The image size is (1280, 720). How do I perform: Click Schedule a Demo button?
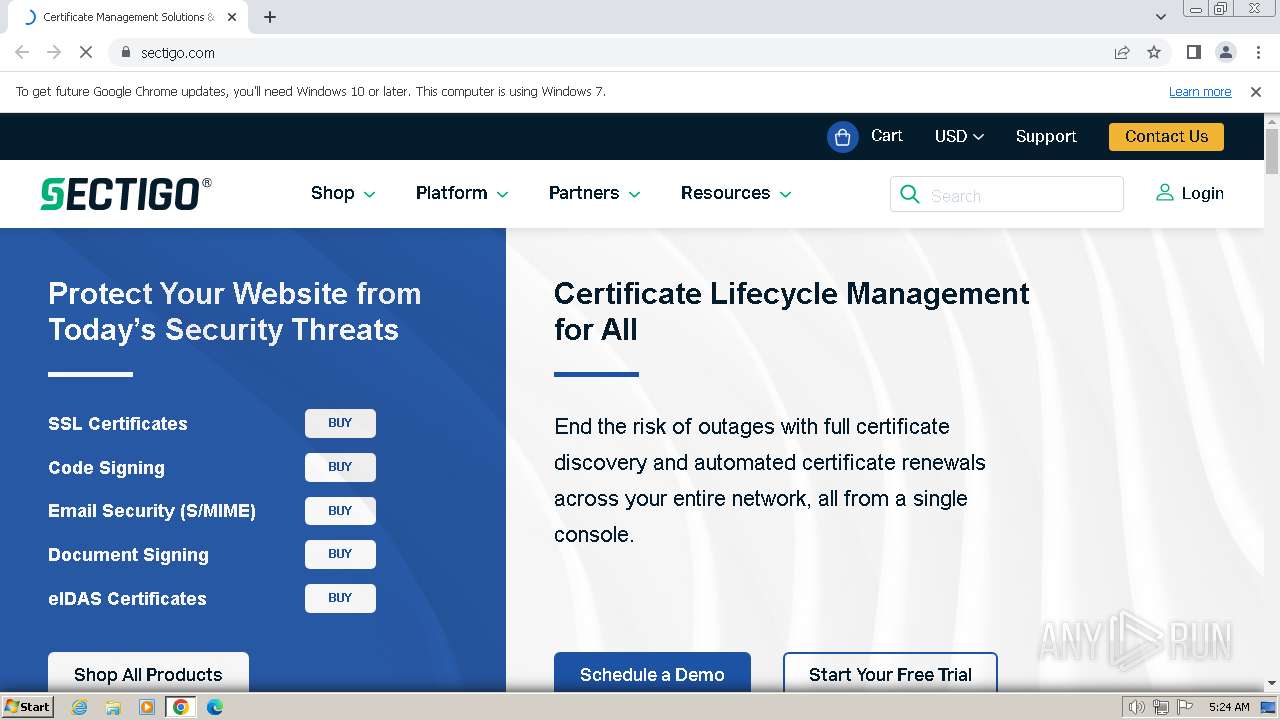click(x=652, y=673)
